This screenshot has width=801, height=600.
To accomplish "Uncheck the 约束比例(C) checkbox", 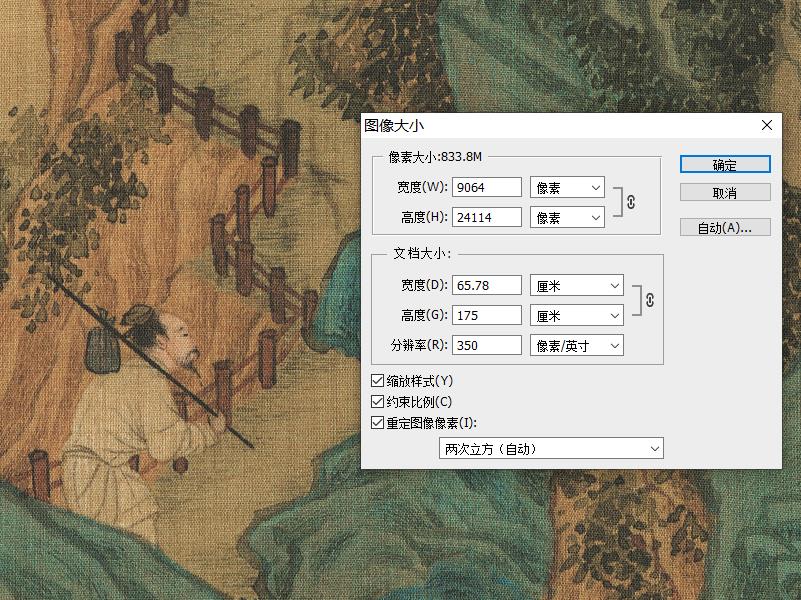I will click(378, 402).
